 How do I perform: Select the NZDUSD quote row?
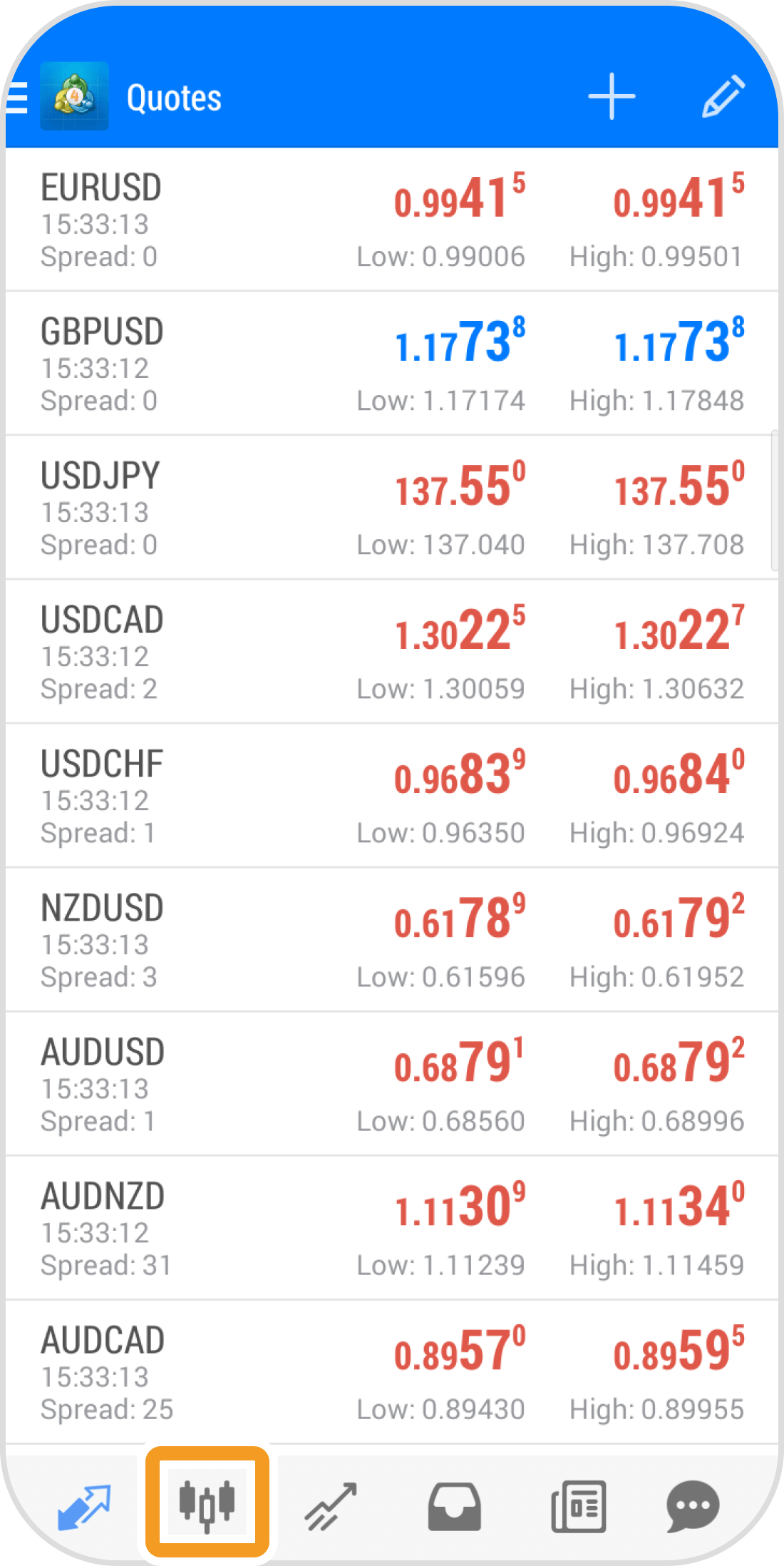click(x=214, y=940)
